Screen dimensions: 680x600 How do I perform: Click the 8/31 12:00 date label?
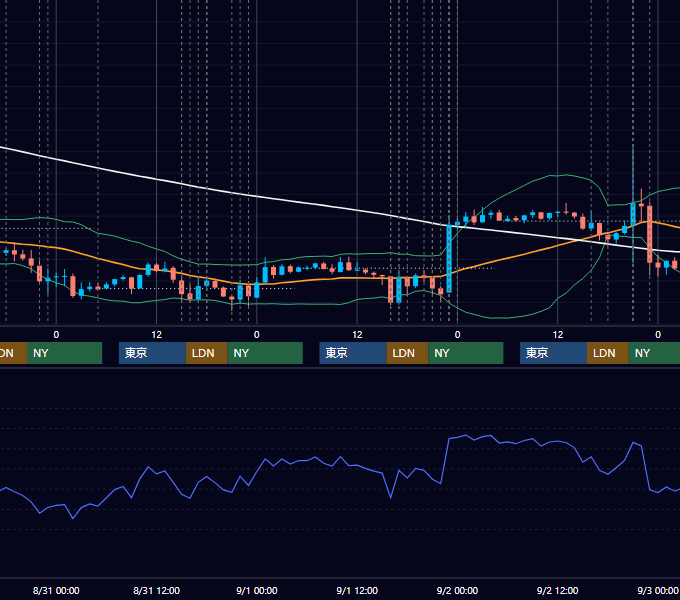[156, 590]
